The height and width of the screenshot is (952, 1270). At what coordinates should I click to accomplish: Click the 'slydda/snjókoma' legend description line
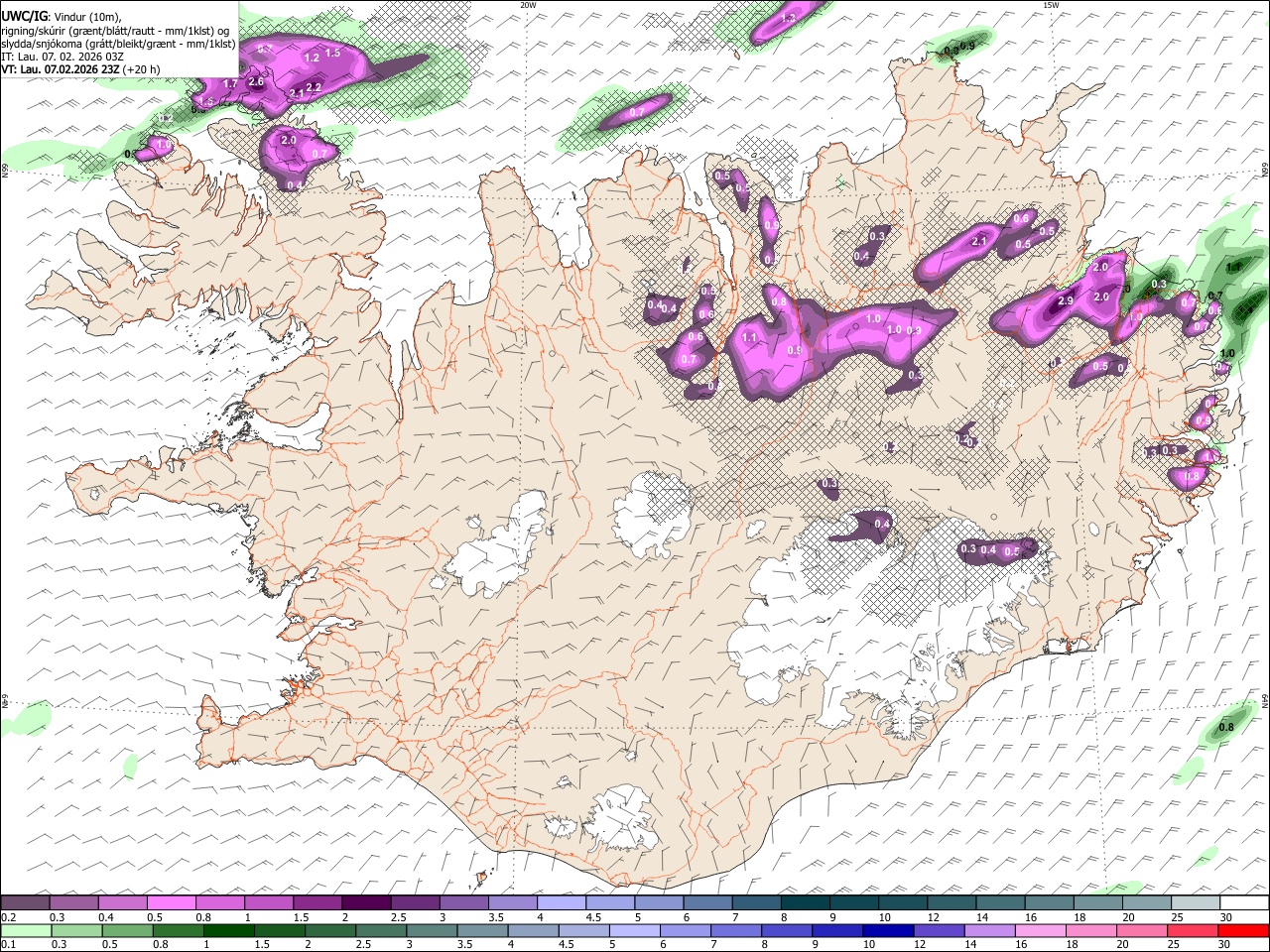coord(118,44)
